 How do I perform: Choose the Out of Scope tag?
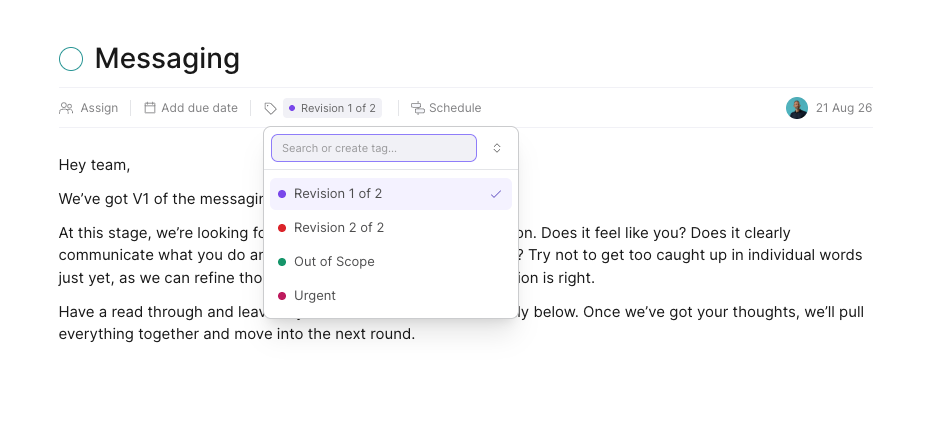click(391, 262)
